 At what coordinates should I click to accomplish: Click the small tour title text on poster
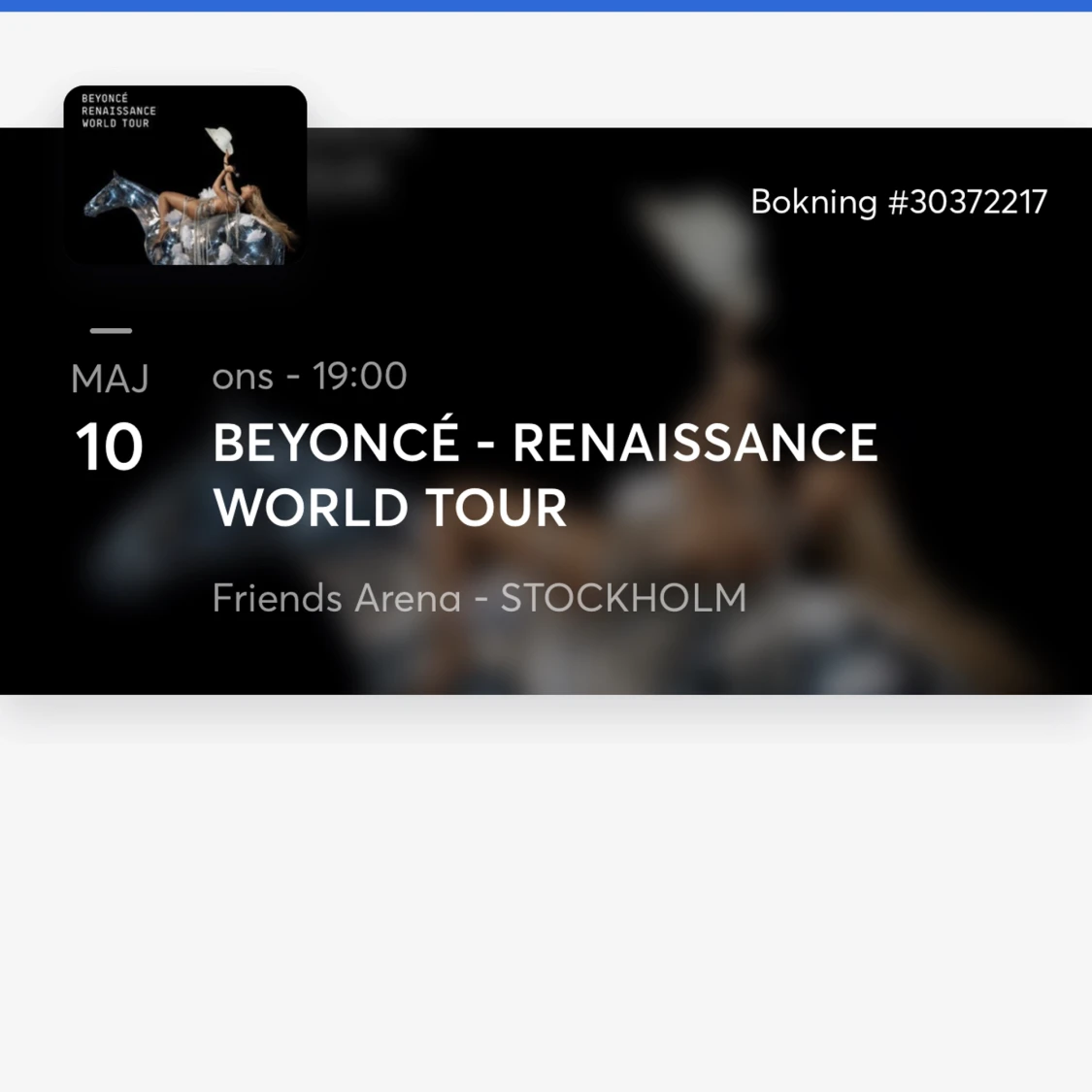tap(118, 111)
